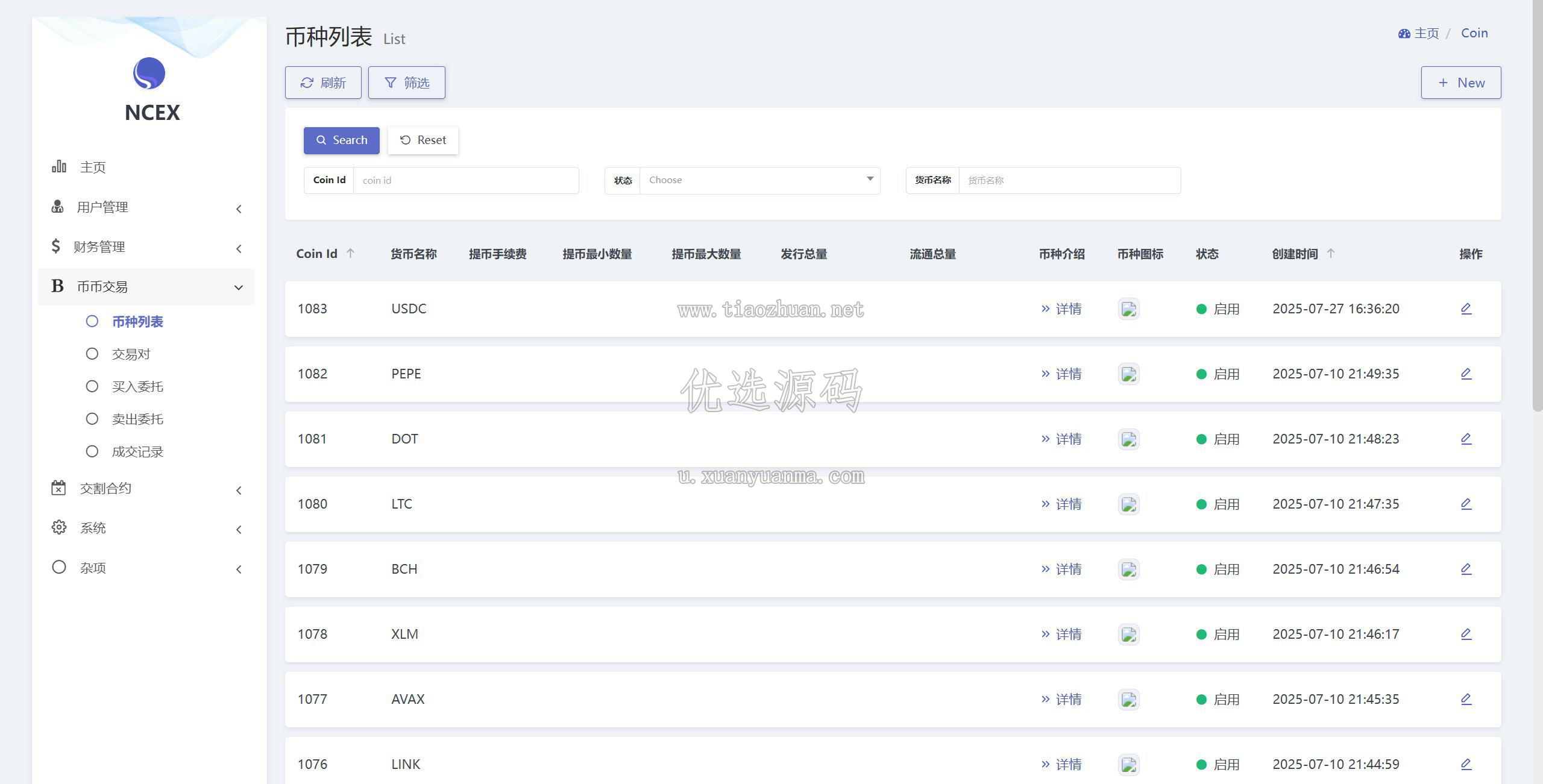
Task: Open 交易对 submenu item
Action: (x=131, y=354)
